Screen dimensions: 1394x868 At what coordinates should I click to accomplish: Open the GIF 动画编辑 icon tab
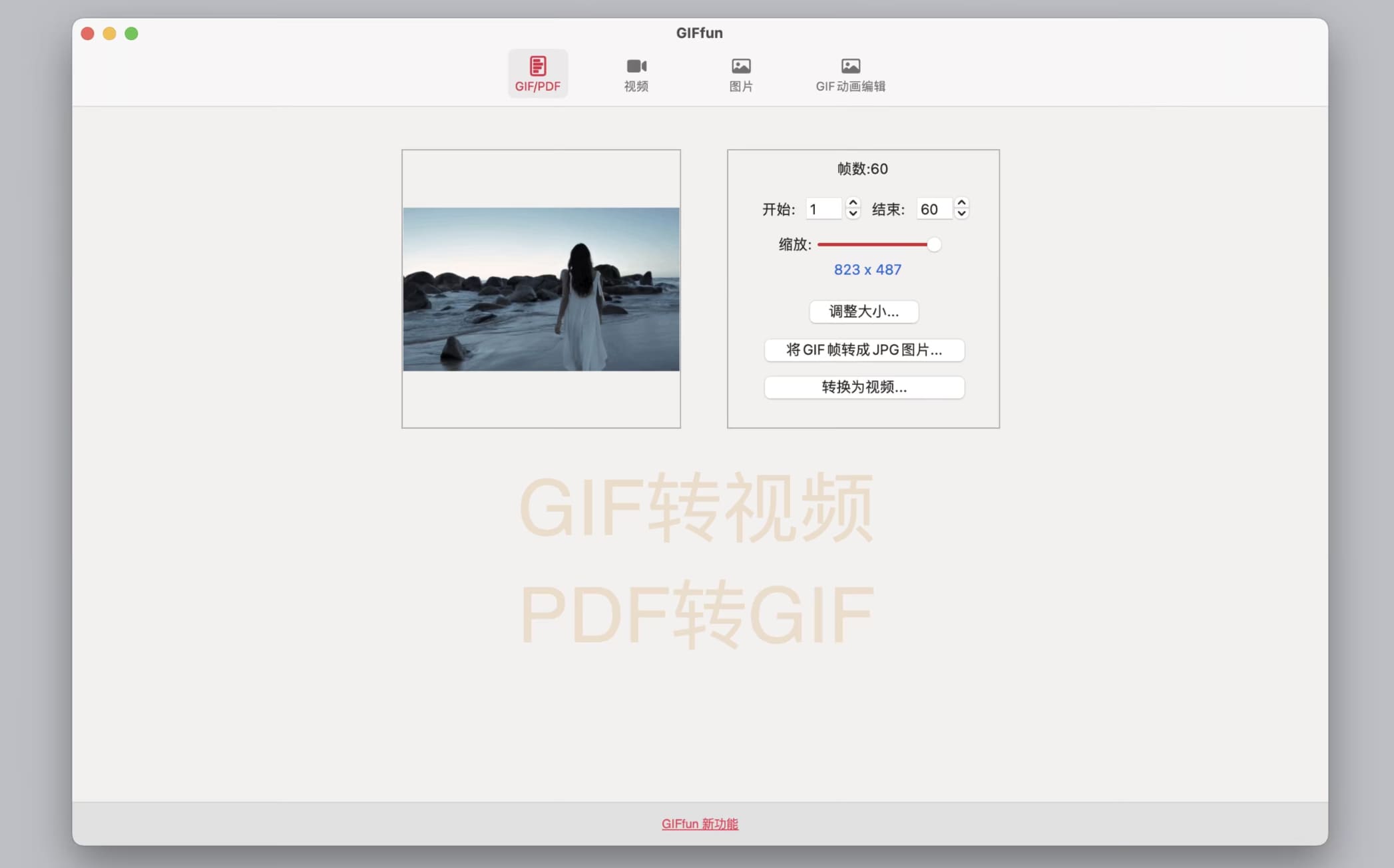pyautogui.click(x=850, y=73)
